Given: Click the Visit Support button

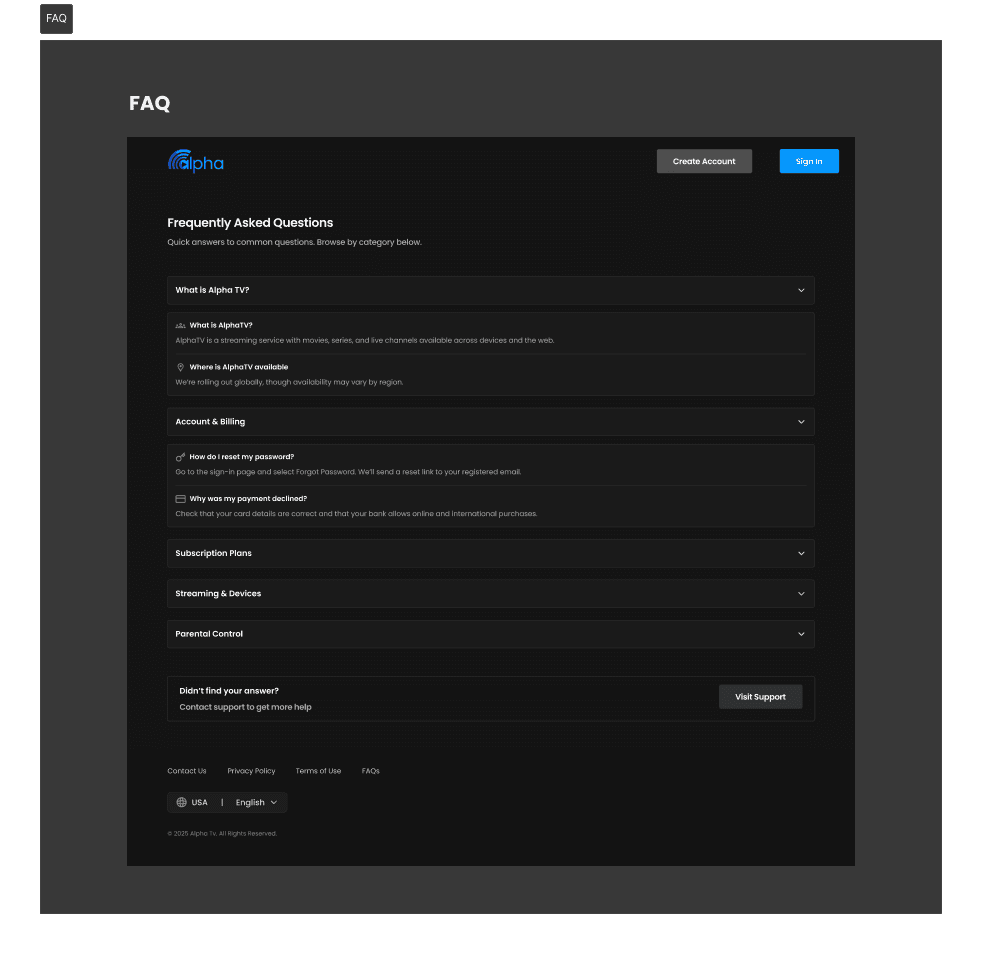Looking at the screenshot, I should coord(760,697).
